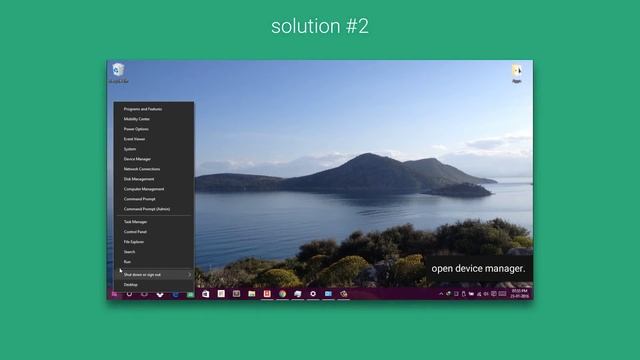Open Programs and Features from the menu
This screenshot has width=640, height=360.
pos(154,109)
